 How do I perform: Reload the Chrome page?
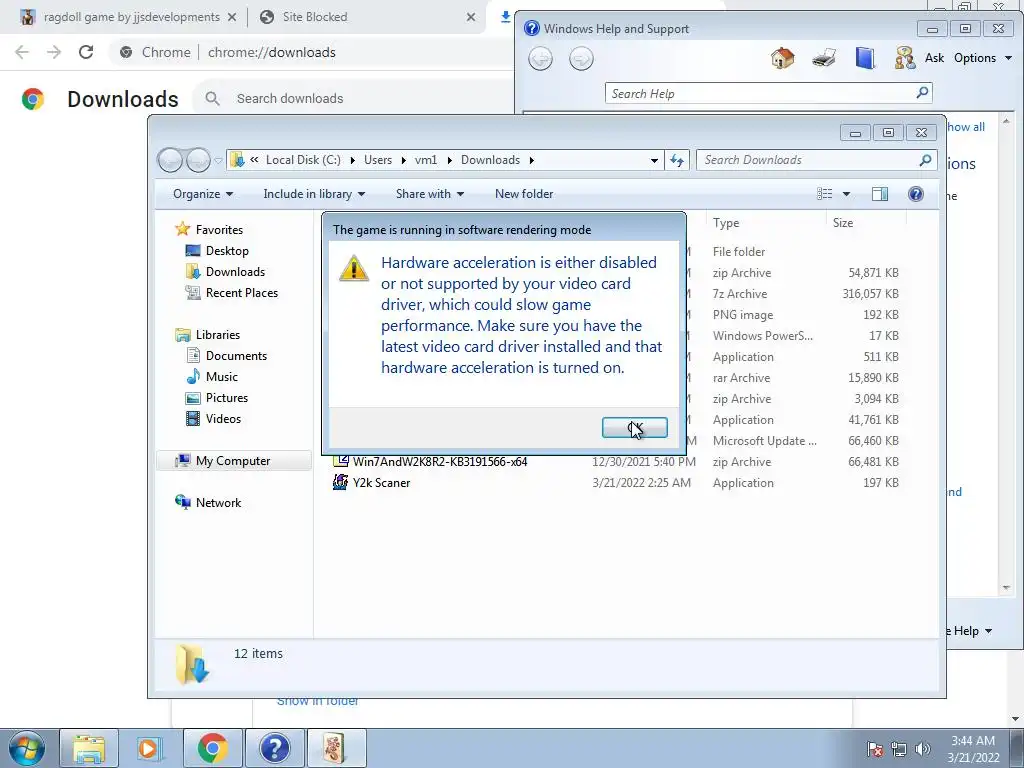coord(86,52)
